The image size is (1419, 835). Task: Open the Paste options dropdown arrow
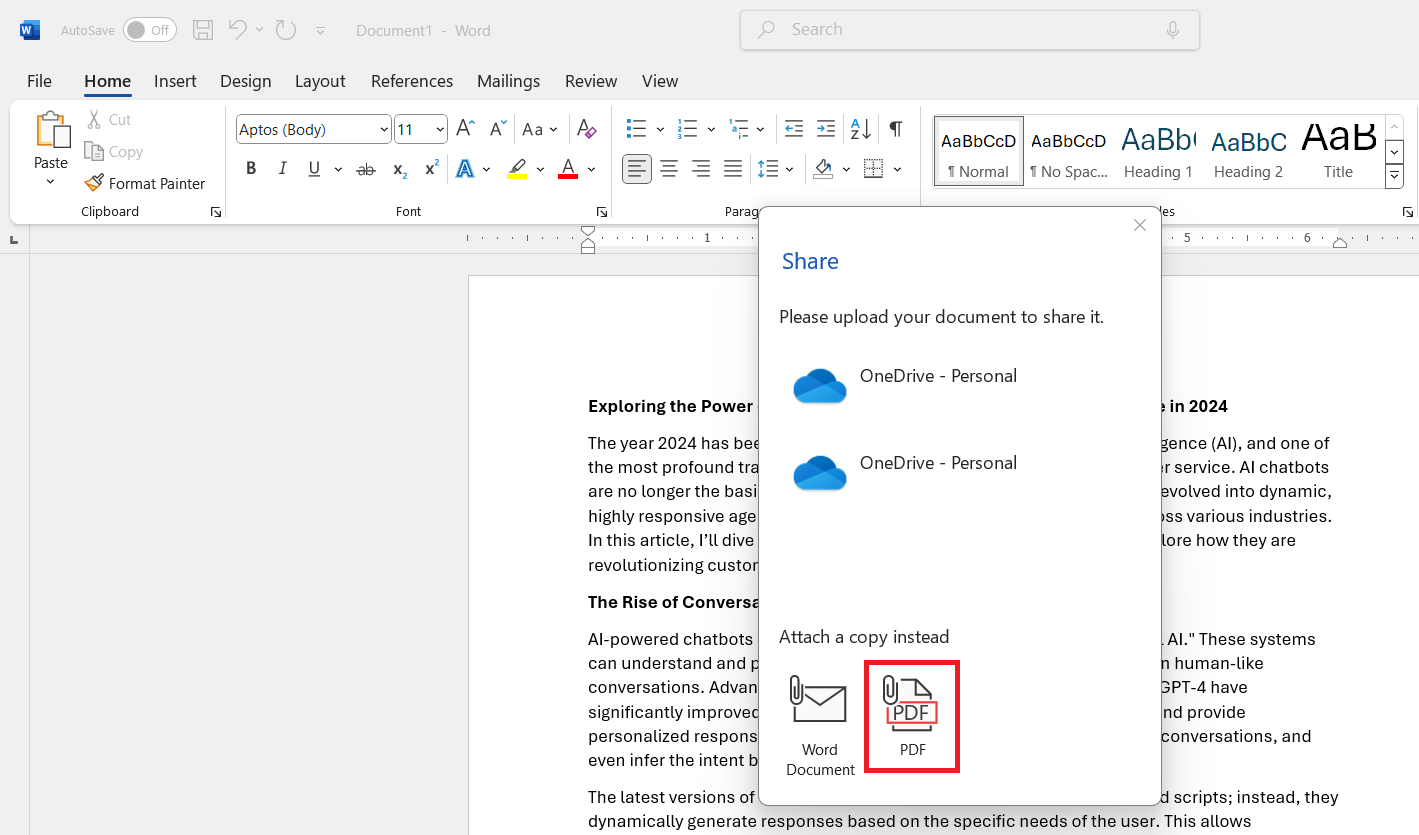click(51, 182)
